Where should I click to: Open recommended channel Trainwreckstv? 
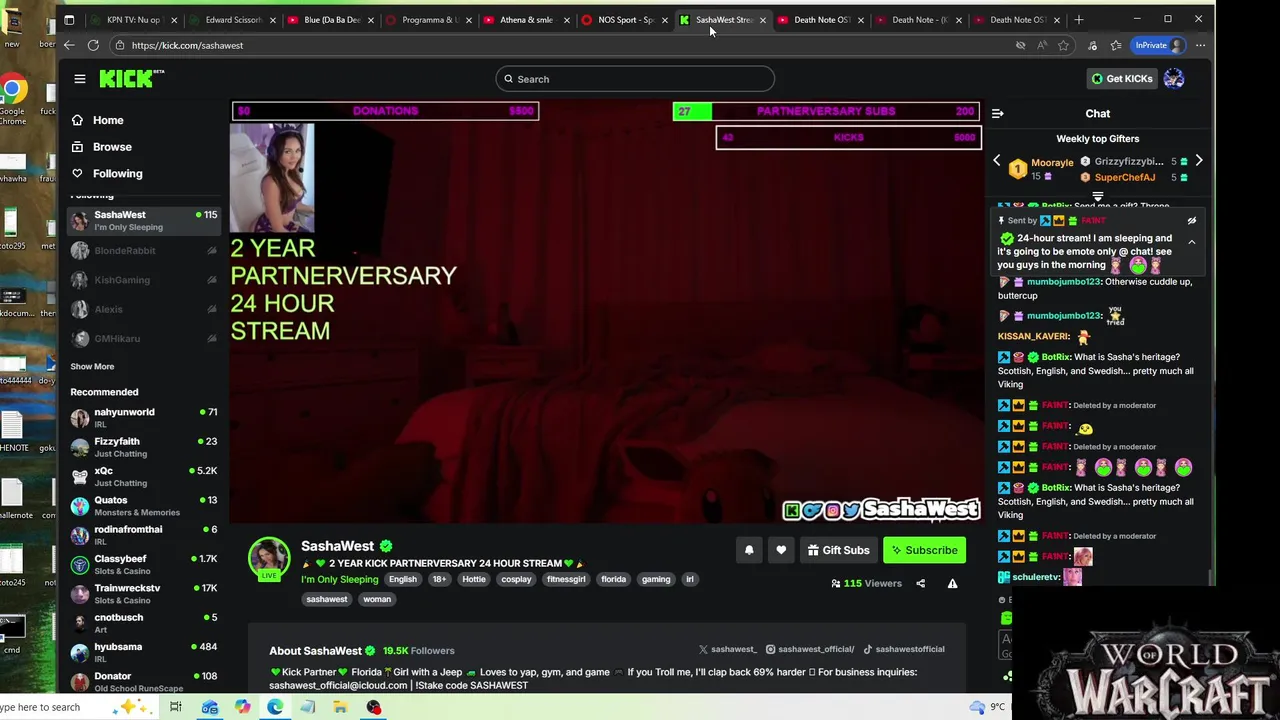tap(144, 594)
